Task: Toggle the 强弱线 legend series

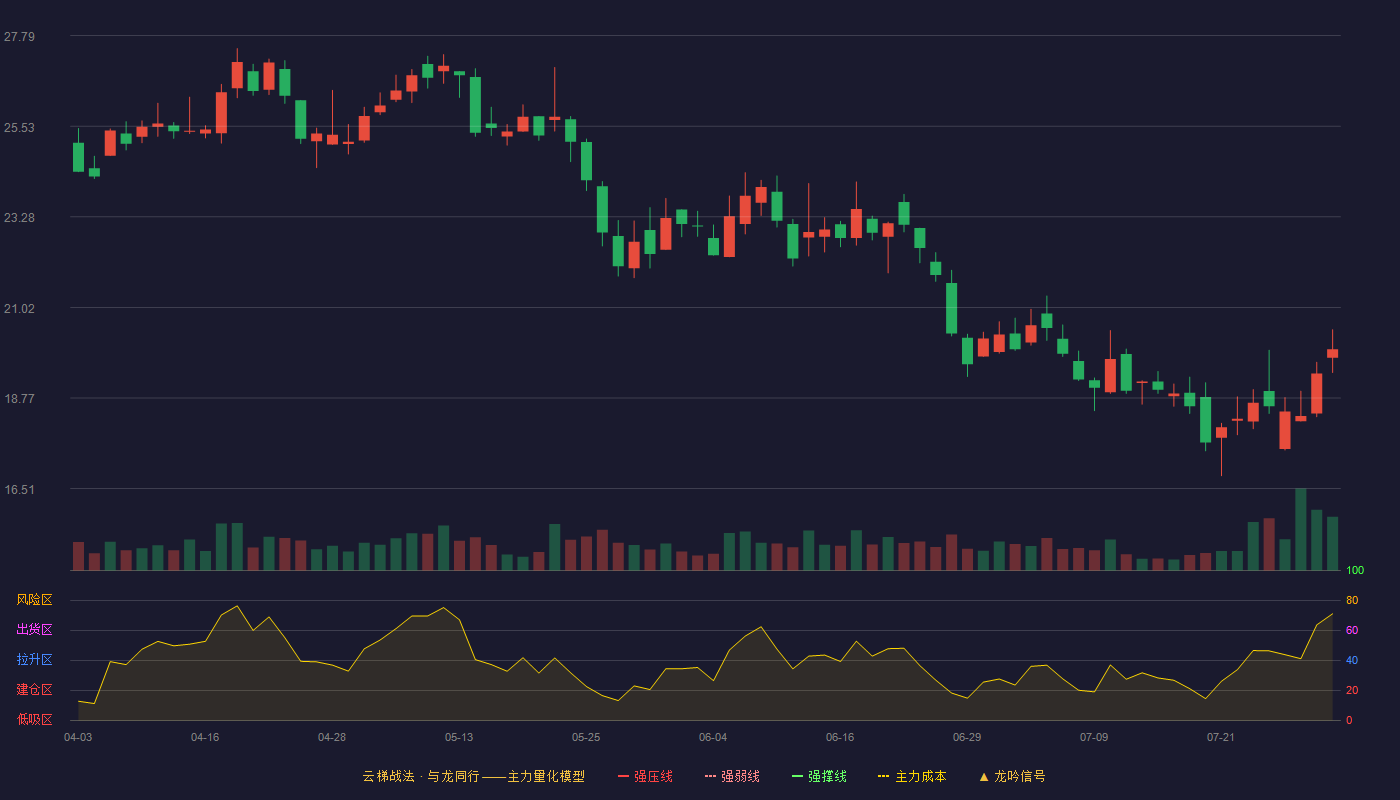Action: (x=732, y=776)
